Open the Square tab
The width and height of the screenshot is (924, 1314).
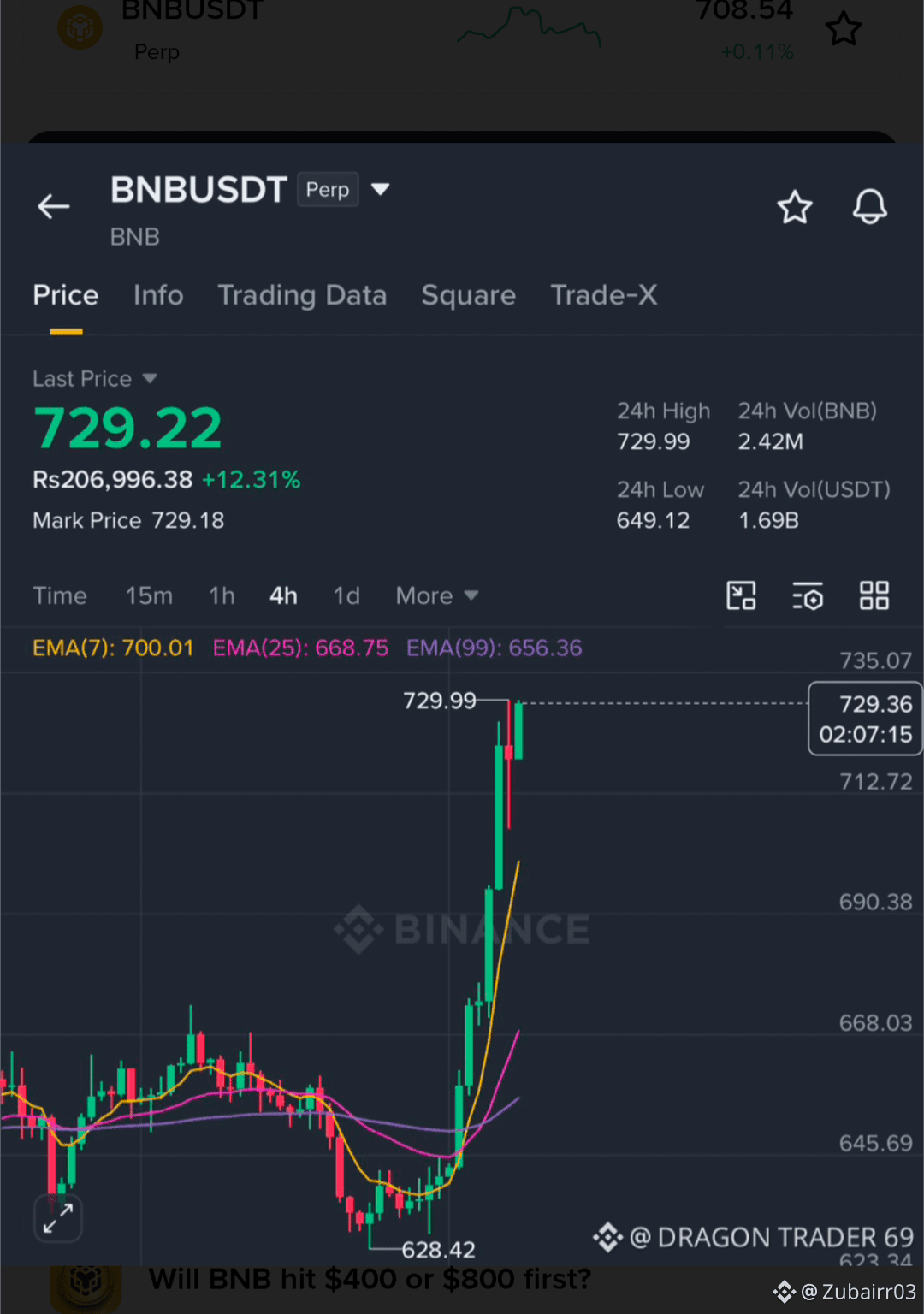pos(469,295)
